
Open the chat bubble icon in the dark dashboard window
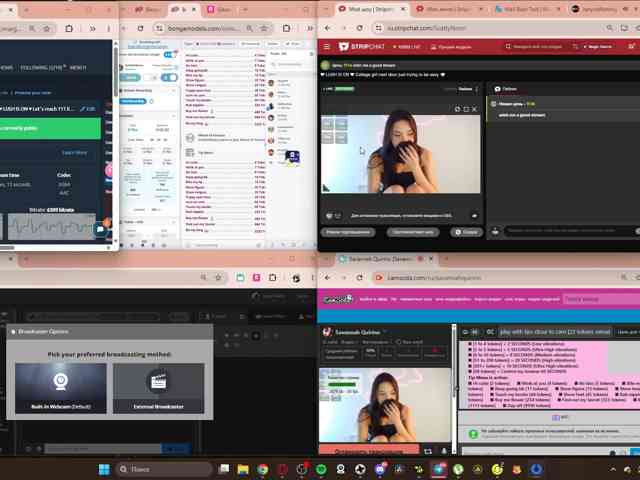point(100,229)
